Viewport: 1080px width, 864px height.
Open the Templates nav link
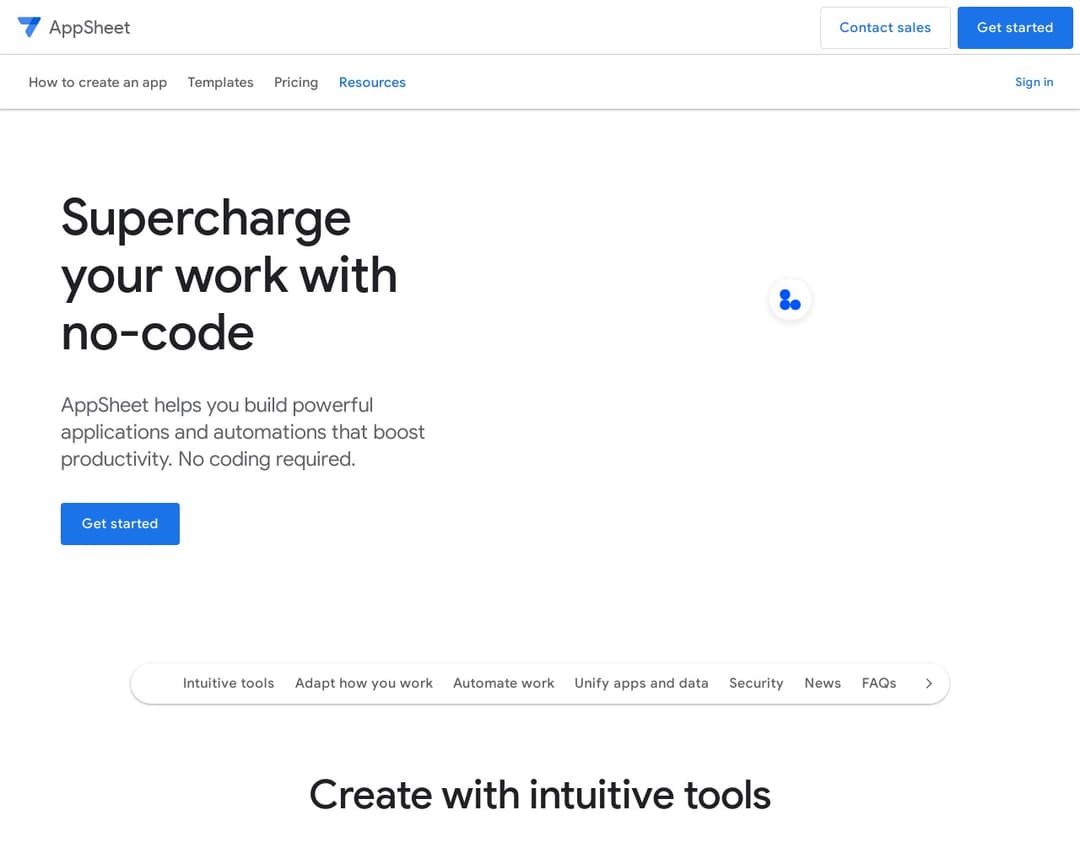(220, 82)
